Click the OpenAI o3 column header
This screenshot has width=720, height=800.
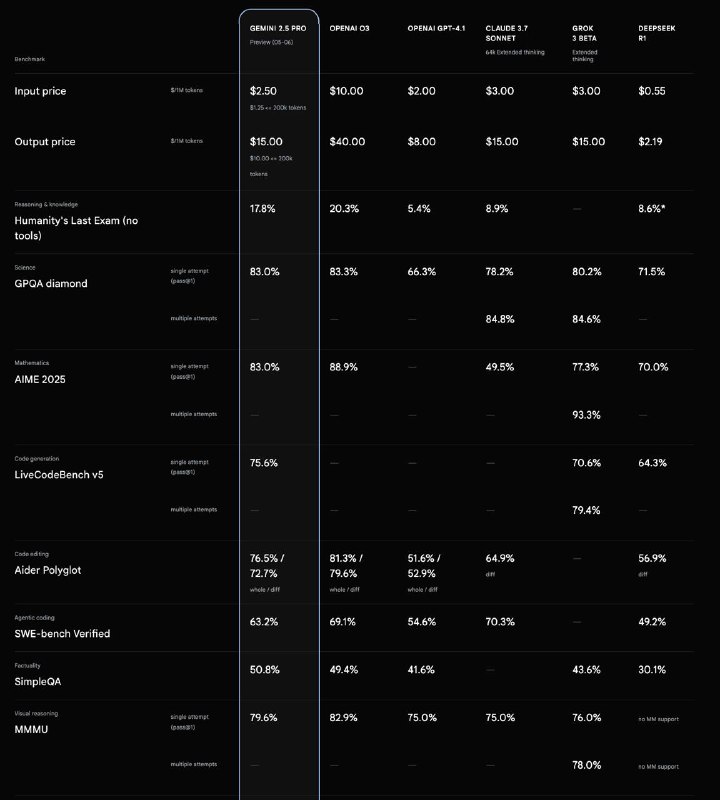click(x=349, y=29)
